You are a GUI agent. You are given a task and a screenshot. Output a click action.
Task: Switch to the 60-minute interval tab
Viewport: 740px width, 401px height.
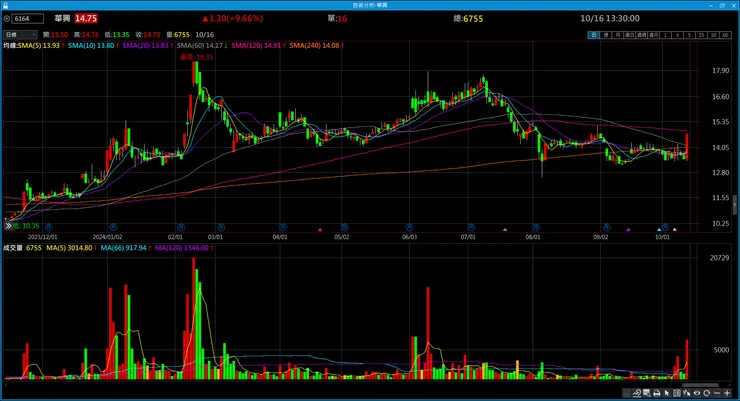[x=725, y=35]
